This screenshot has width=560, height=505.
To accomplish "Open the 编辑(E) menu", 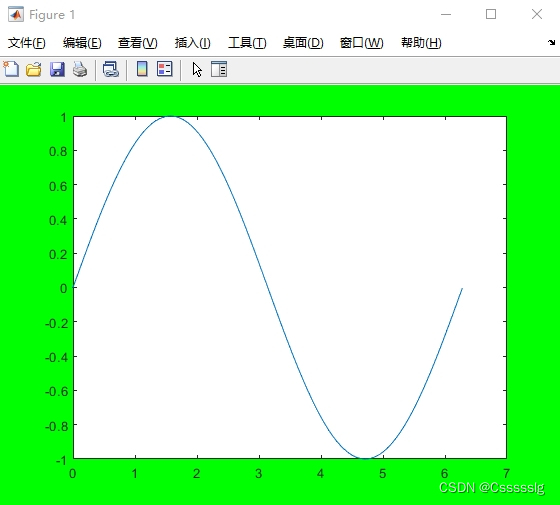I will [x=82, y=43].
